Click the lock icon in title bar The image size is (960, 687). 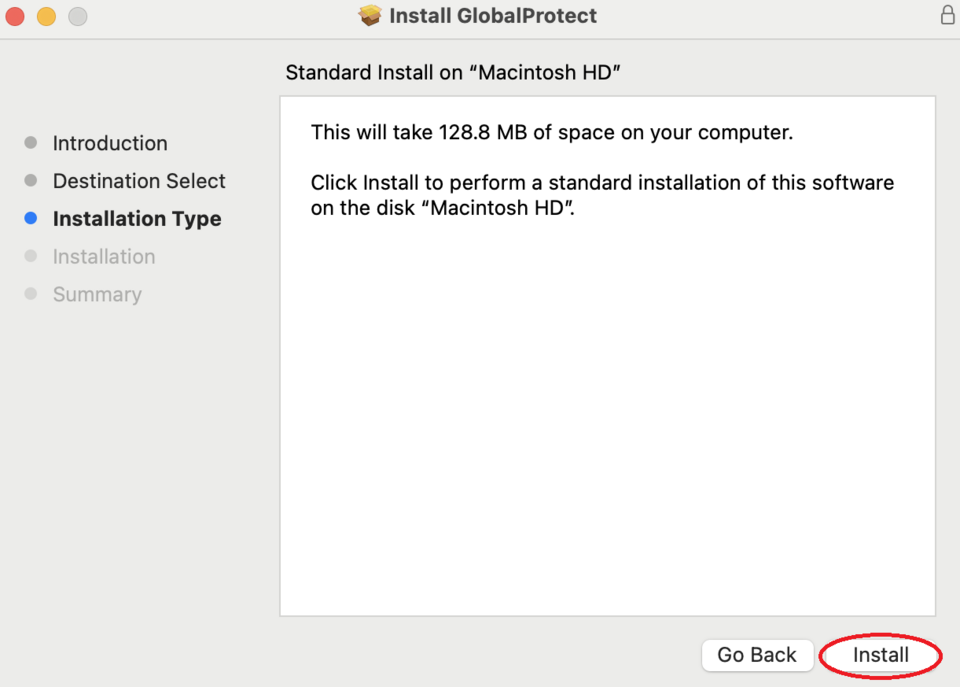947,15
